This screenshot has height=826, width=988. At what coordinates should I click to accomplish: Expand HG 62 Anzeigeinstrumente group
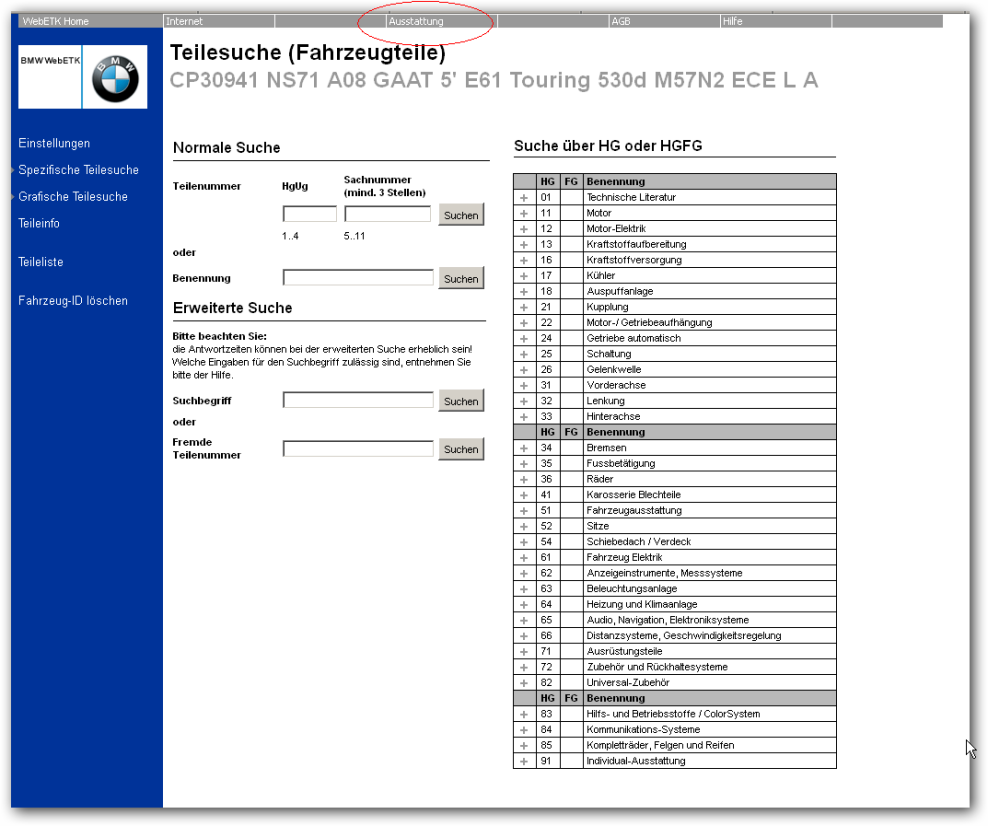click(x=524, y=574)
